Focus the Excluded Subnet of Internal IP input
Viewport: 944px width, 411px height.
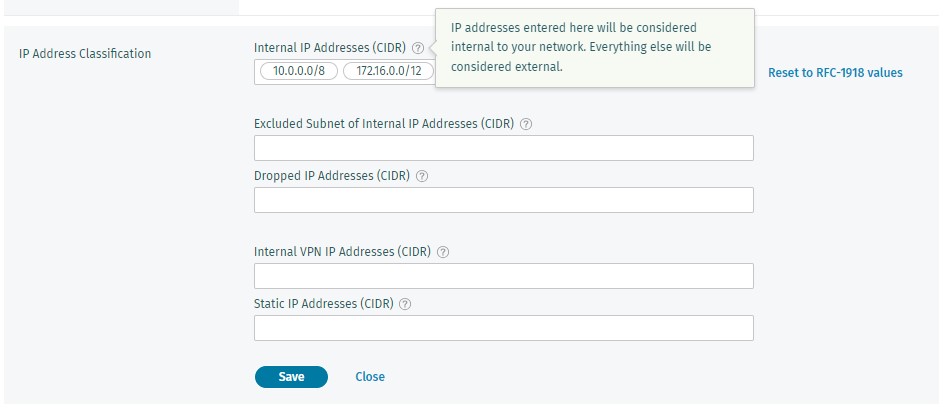click(503, 149)
